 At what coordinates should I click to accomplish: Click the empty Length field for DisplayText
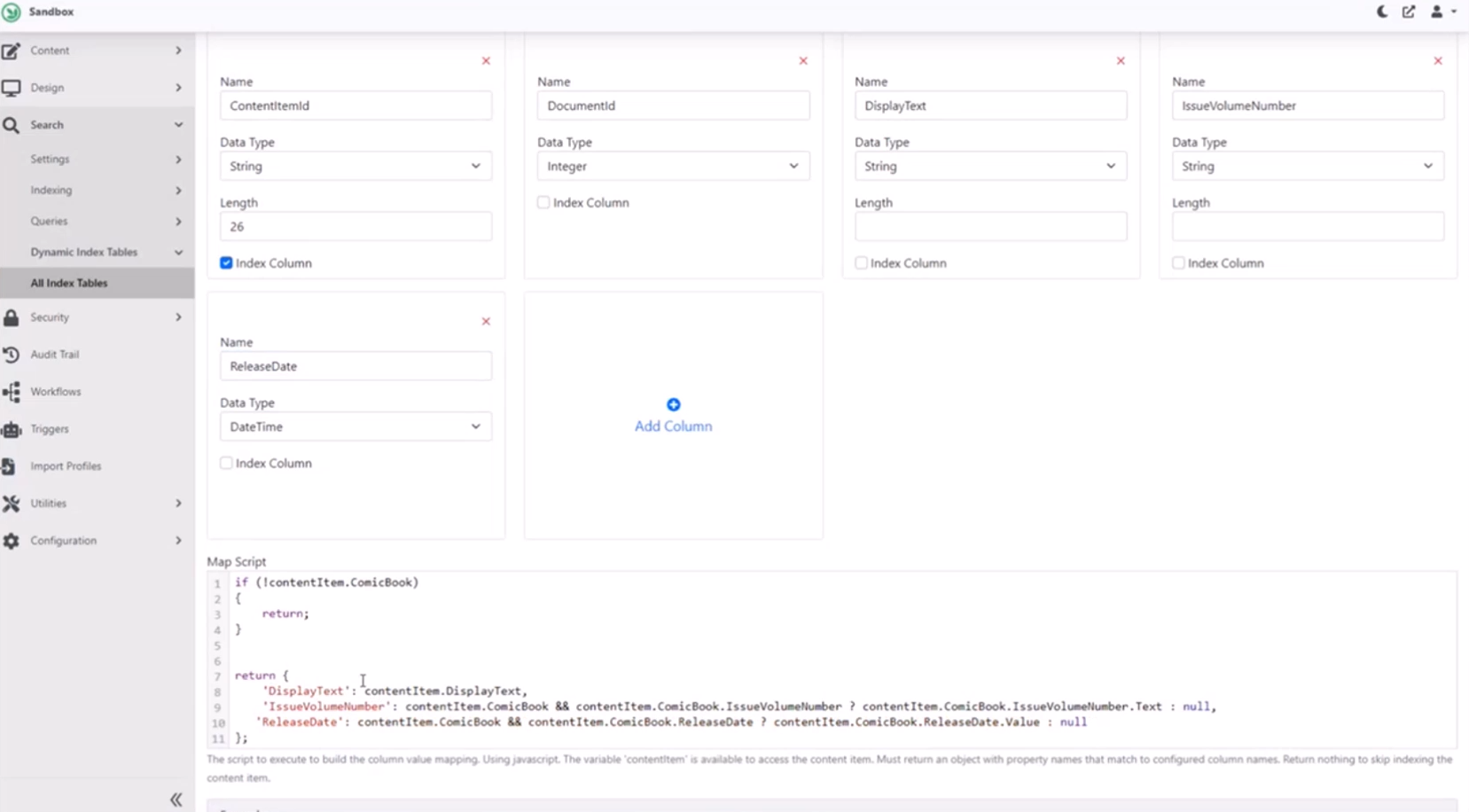click(990, 227)
